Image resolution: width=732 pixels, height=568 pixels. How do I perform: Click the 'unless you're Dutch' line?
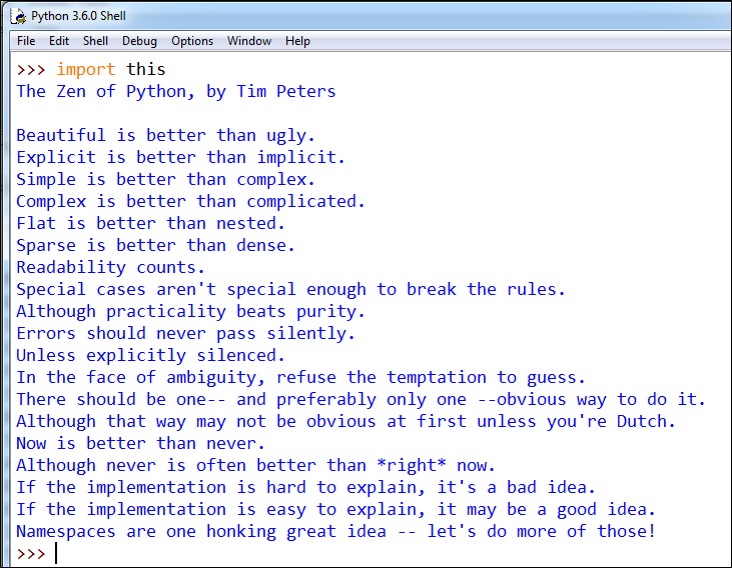point(346,422)
